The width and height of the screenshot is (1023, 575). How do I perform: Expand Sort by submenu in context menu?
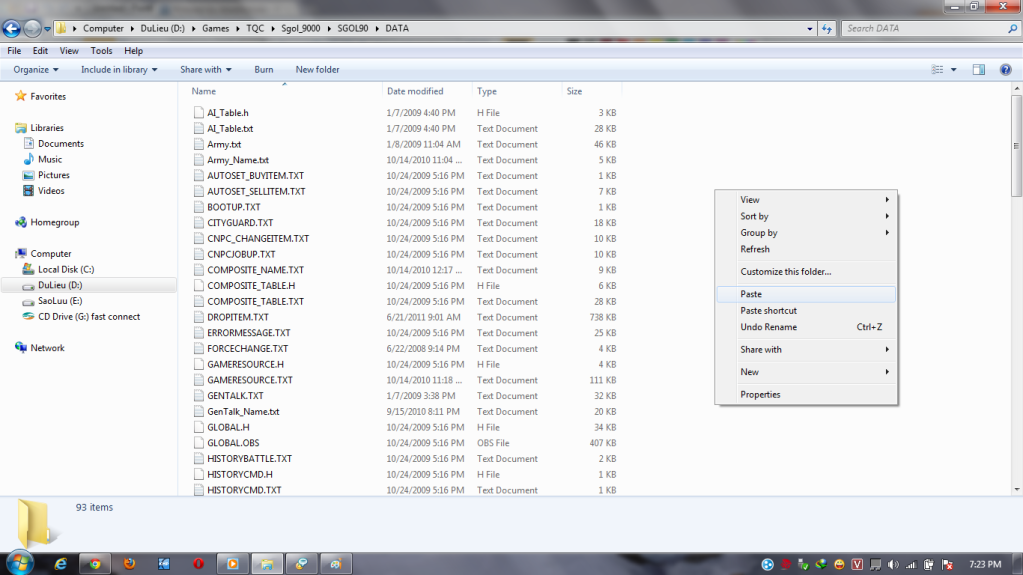pos(806,216)
